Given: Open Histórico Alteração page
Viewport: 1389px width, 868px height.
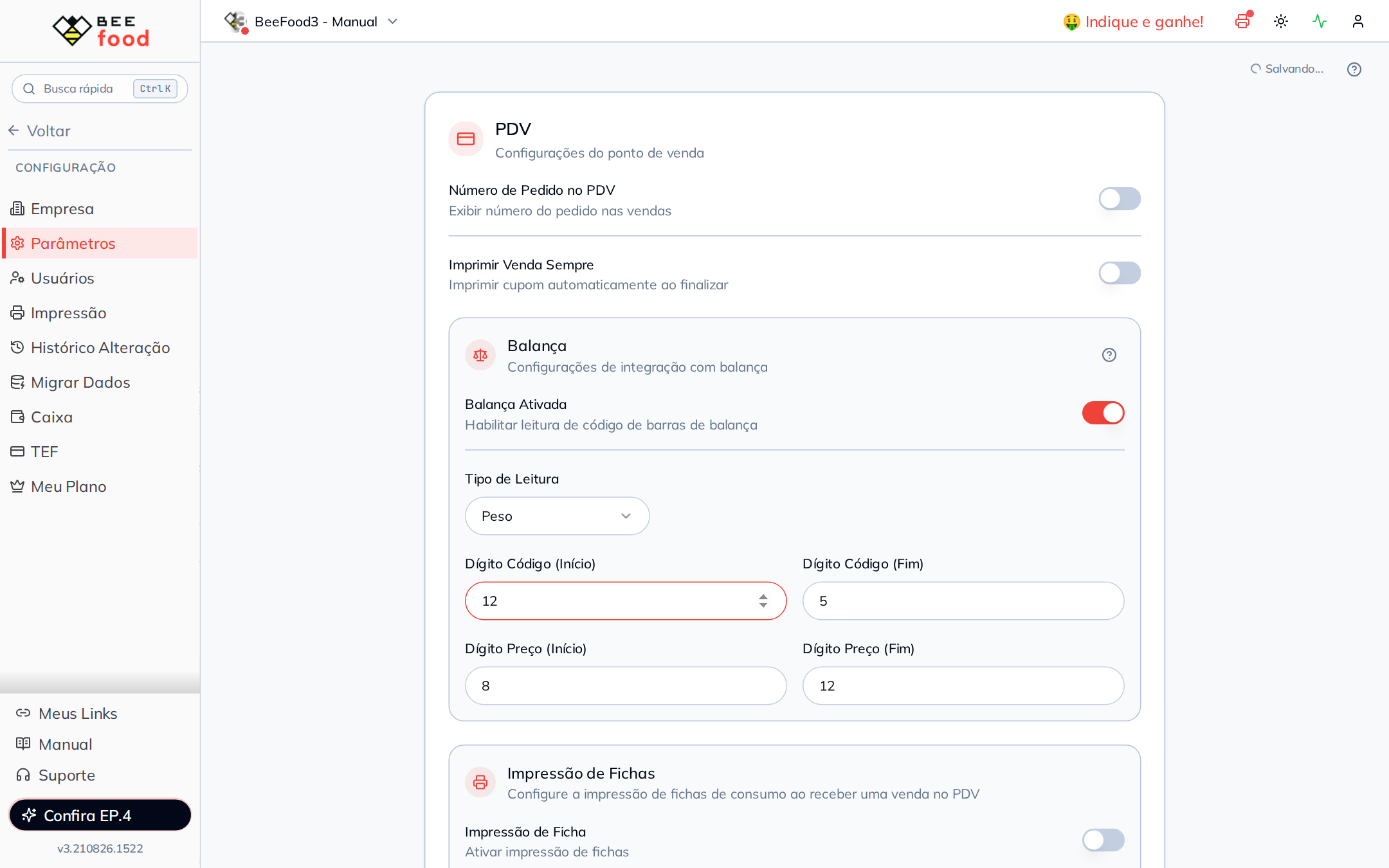Looking at the screenshot, I should tap(100, 347).
